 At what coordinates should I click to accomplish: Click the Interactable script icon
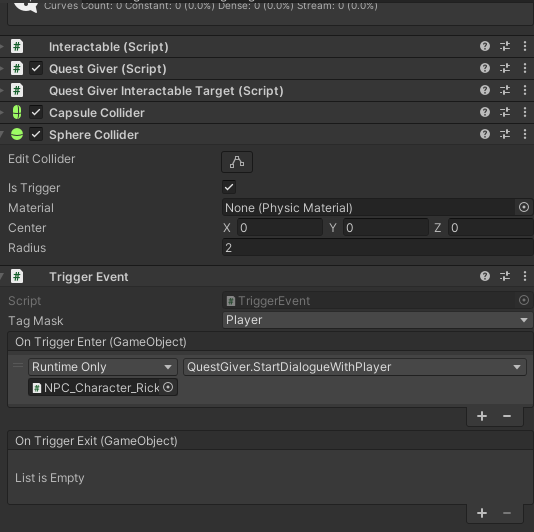[17, 46]
